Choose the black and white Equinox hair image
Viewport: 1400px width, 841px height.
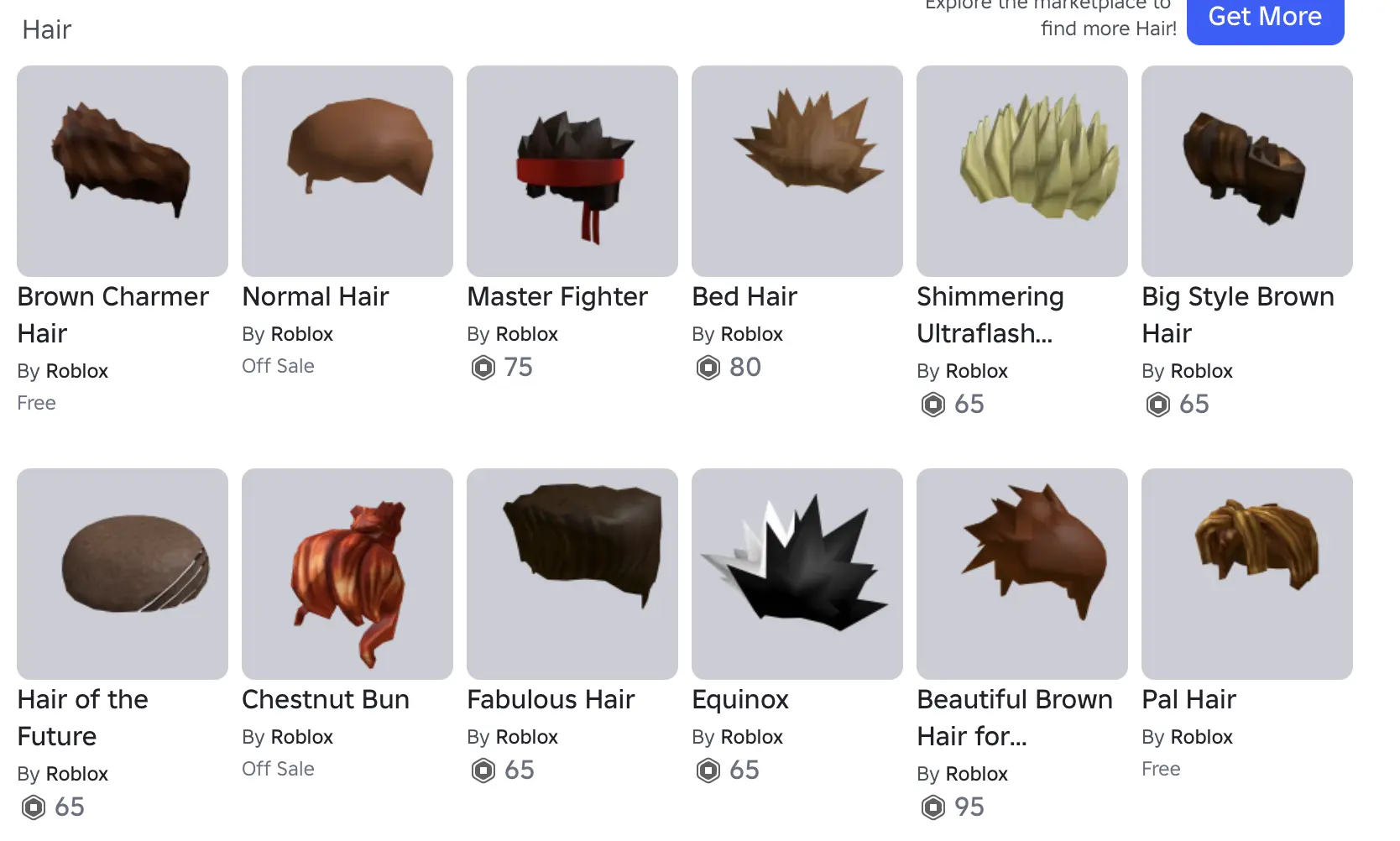pos(797,574)
